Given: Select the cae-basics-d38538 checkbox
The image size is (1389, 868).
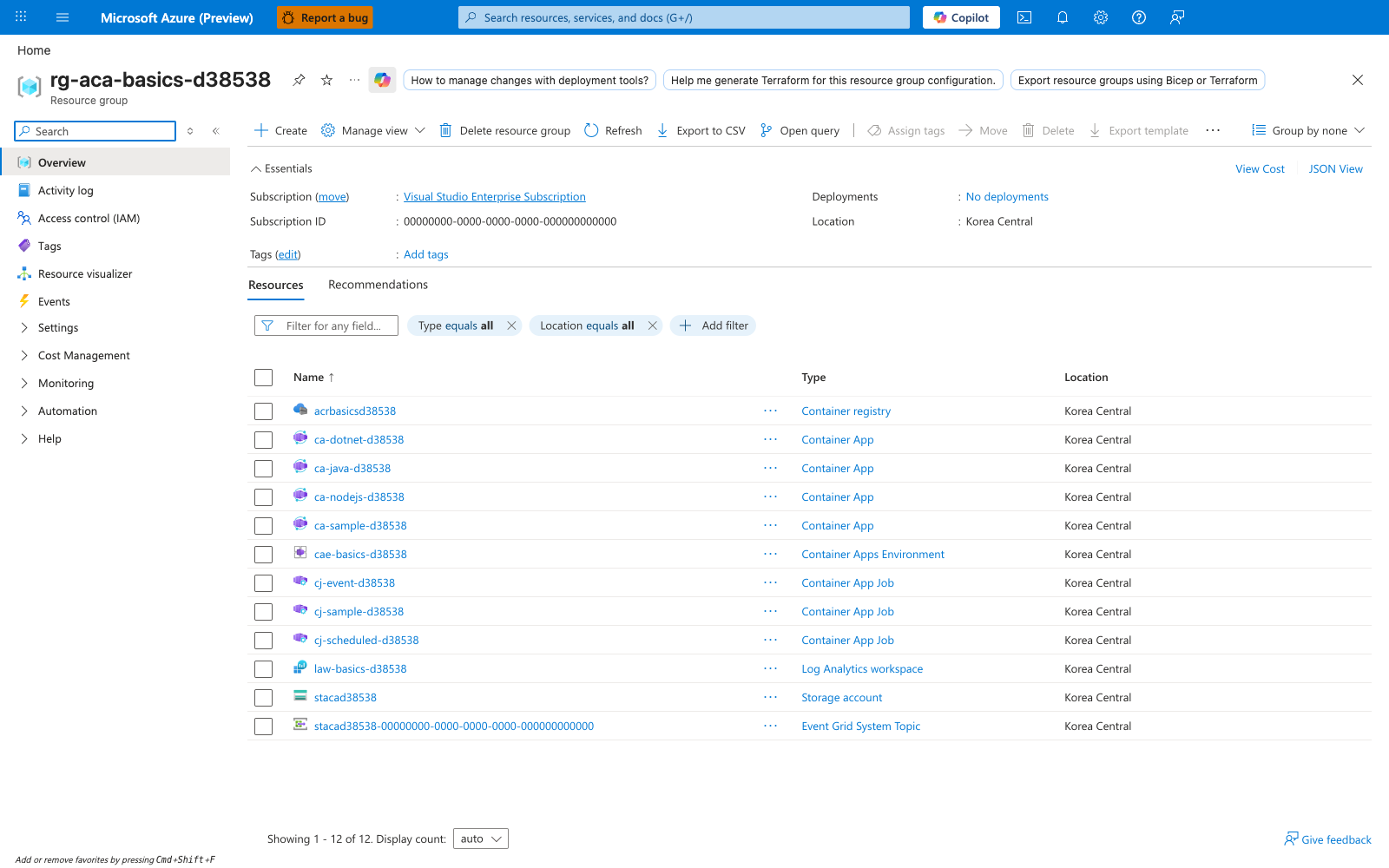Looking at the screenshot, I should (x=264, y=555).
